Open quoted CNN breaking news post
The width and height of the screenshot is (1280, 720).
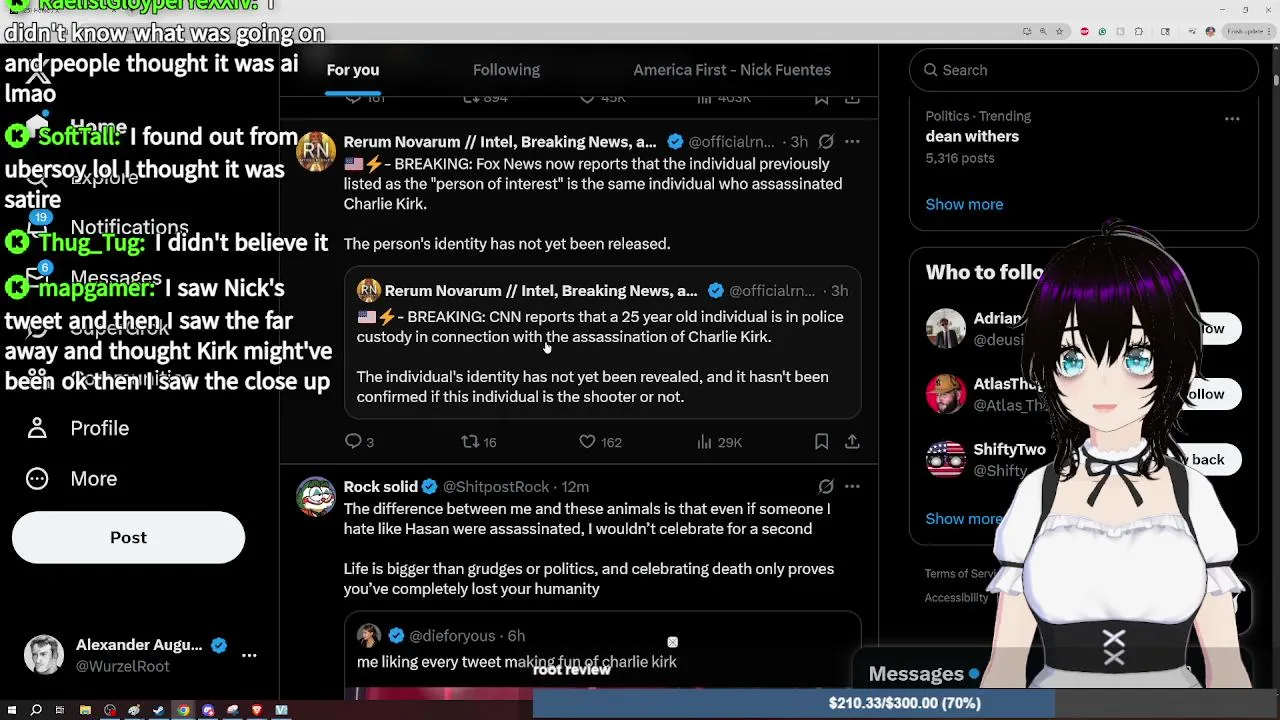(x=602, y=343)
